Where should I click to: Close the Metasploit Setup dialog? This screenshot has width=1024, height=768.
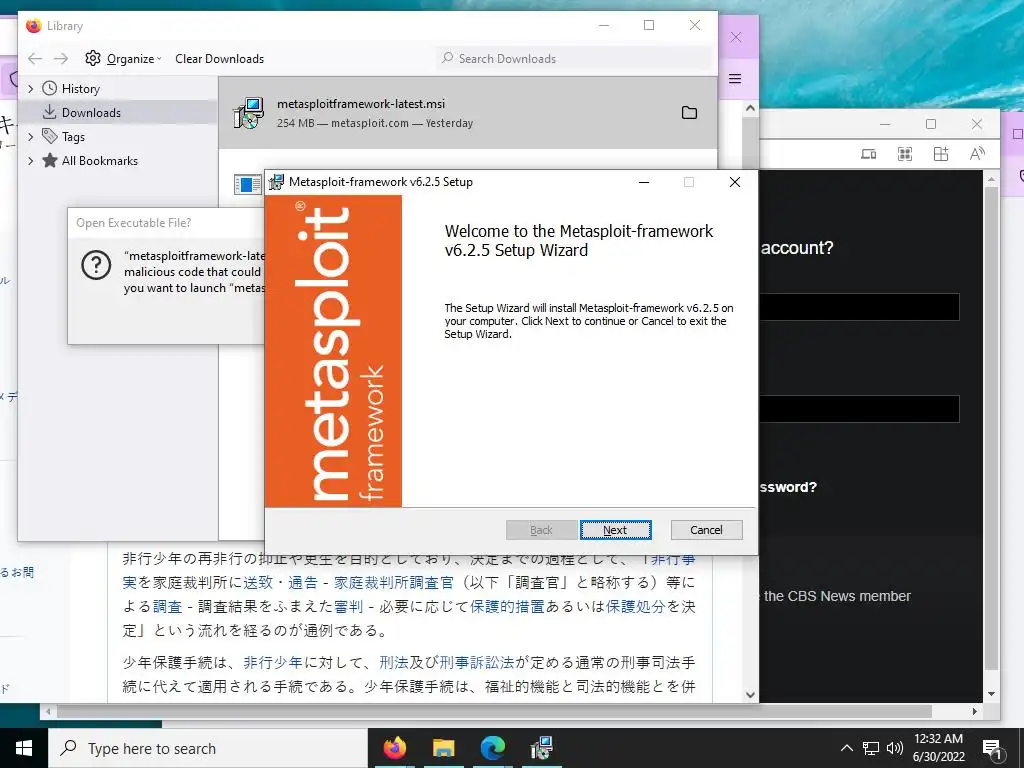pos(735,182)
